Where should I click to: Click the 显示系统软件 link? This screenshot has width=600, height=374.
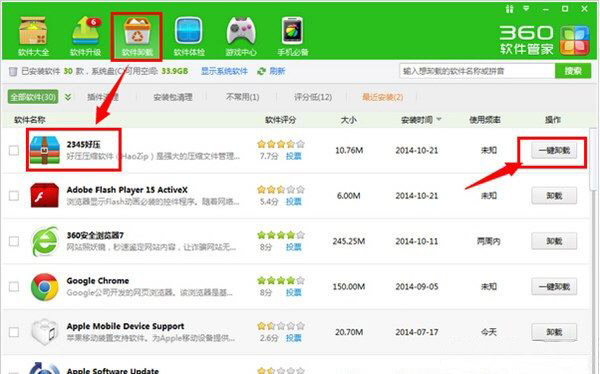(x=224, y=71)
